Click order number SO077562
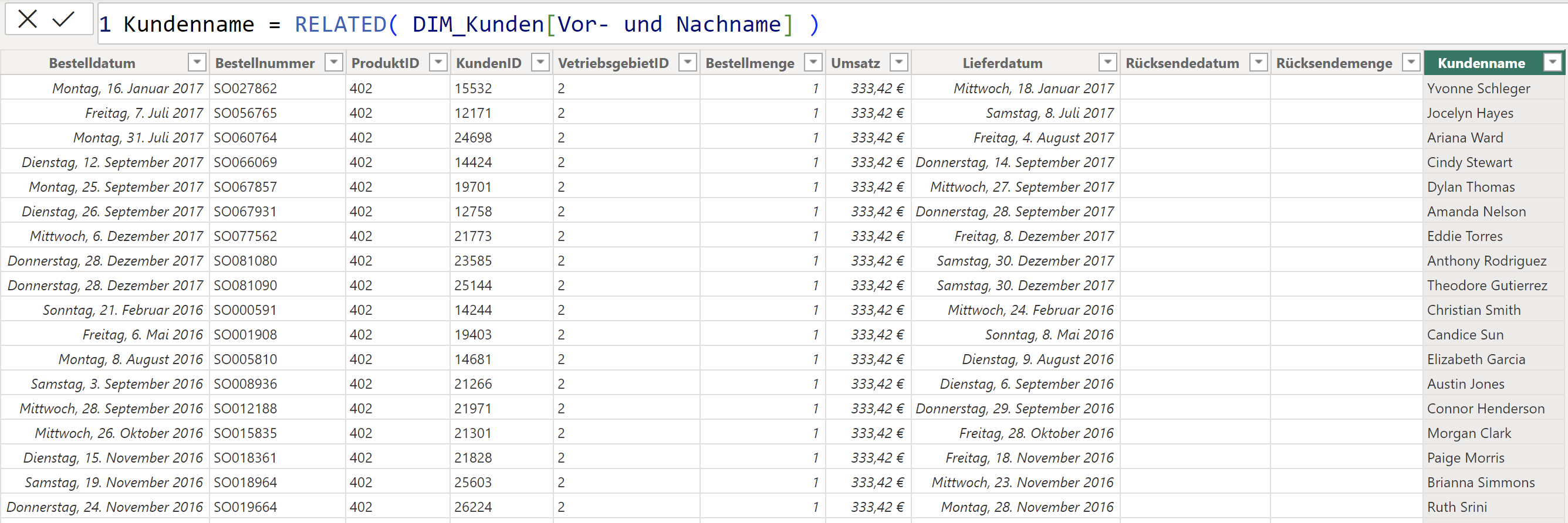Screen dimensions: 1568x523 pos(245,236)
